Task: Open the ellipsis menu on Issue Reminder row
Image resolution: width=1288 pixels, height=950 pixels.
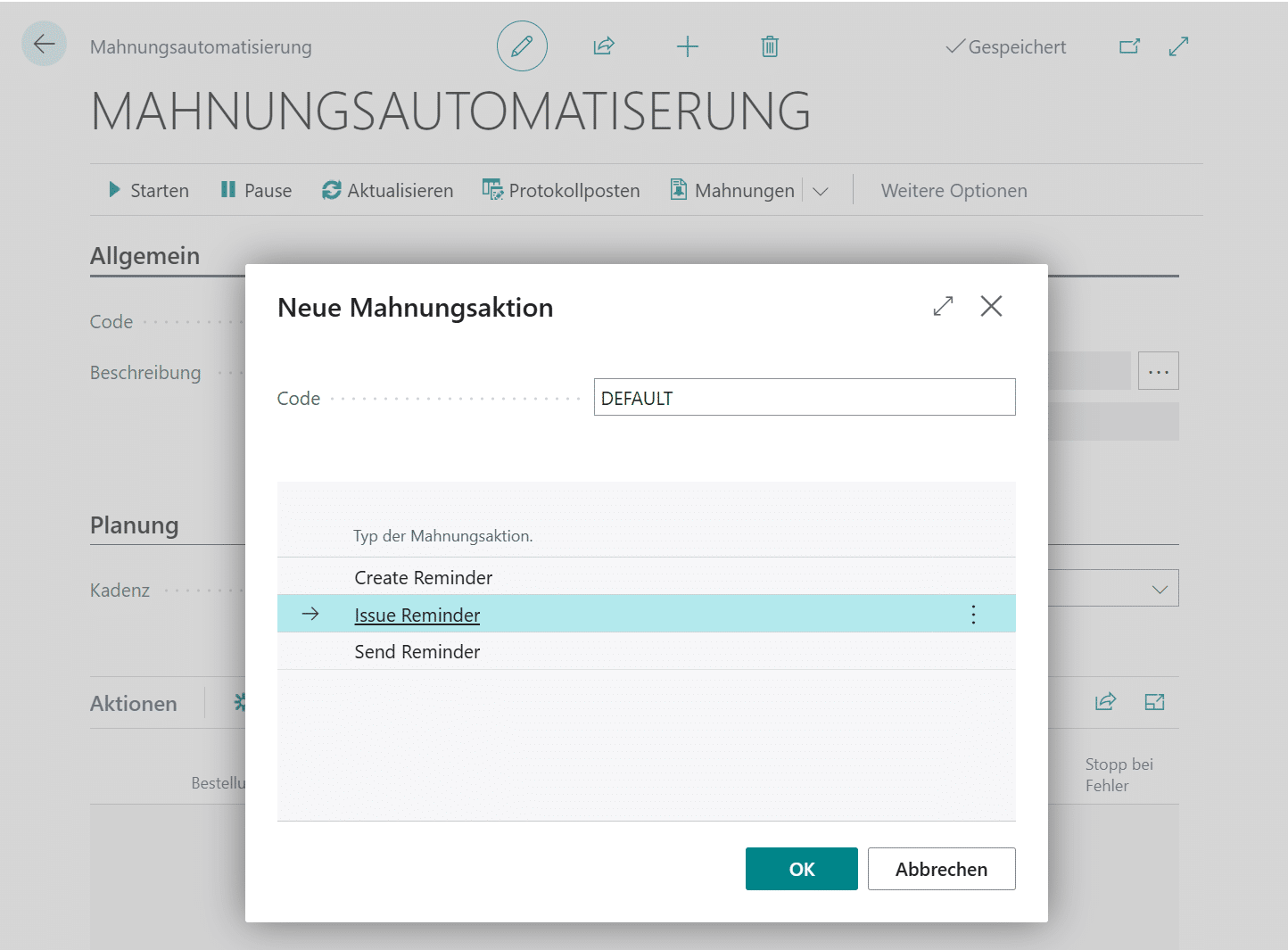Action: [x=973, y=614]
